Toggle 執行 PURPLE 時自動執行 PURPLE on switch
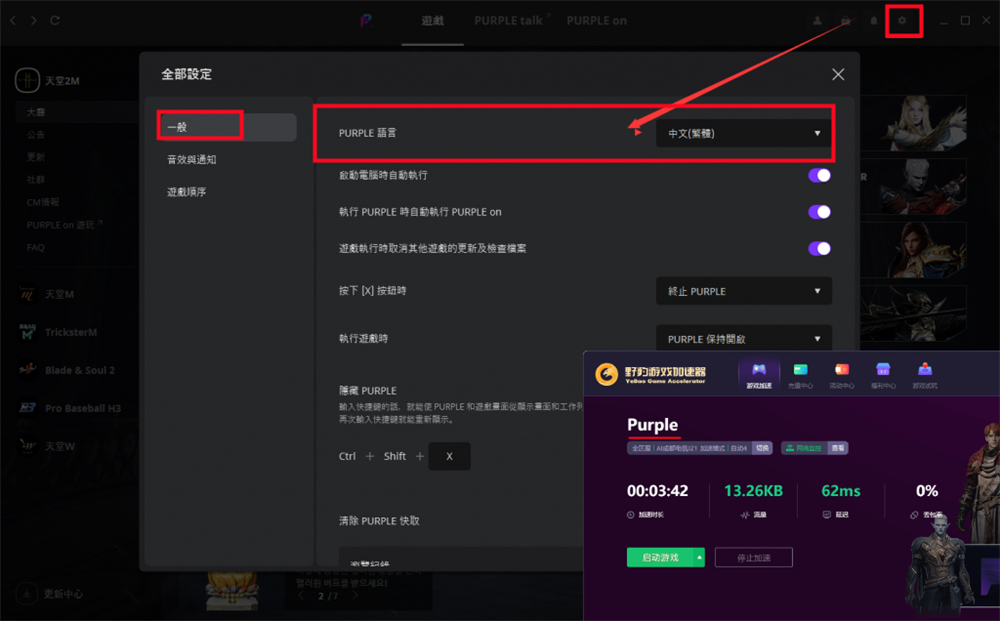Screen dimensions: 1000x621 point(820,212)
